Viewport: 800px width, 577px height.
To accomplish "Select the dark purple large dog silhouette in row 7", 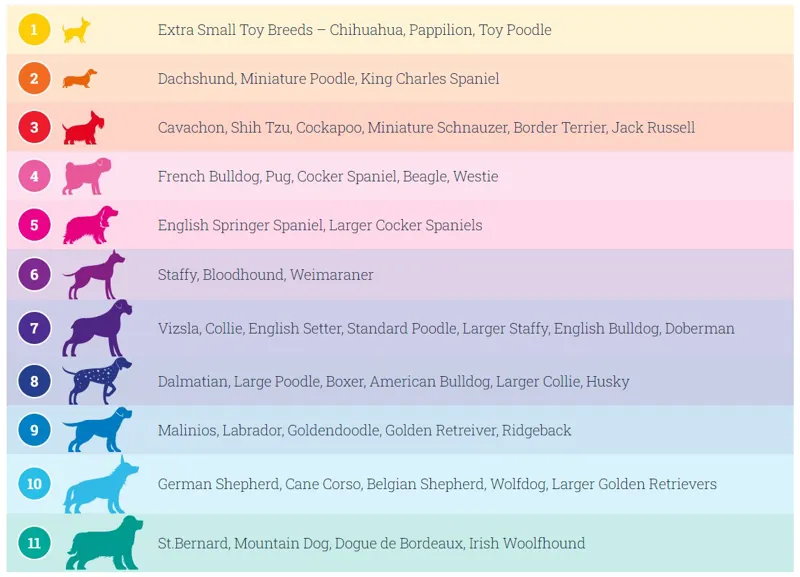I will [x=97, y=328].
